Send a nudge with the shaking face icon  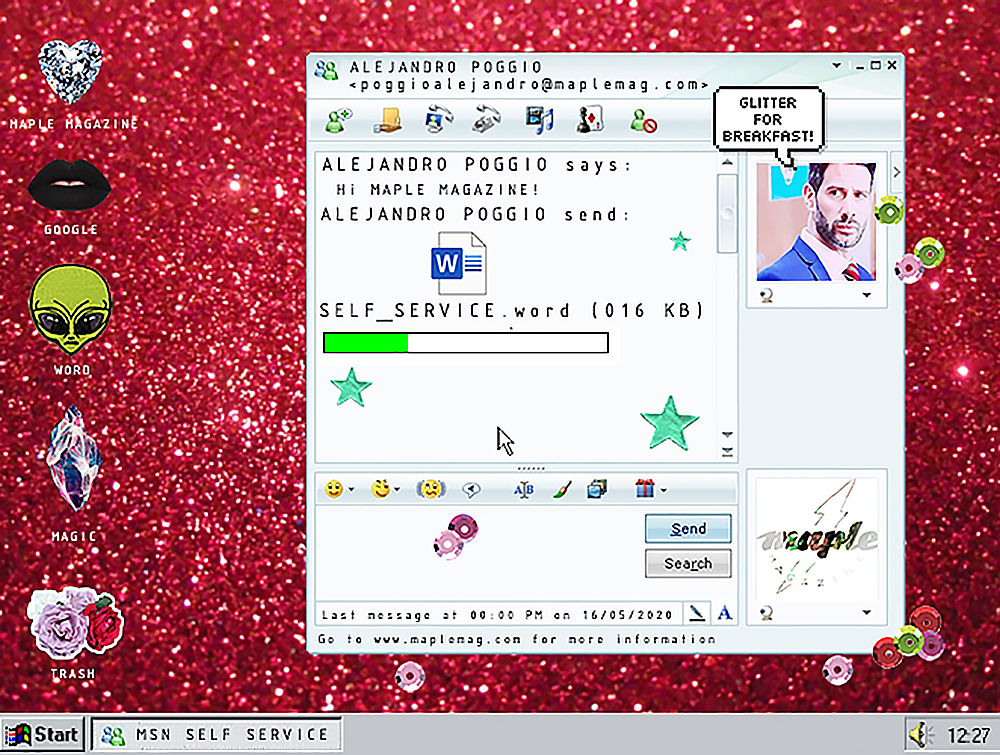pos(430,489)
